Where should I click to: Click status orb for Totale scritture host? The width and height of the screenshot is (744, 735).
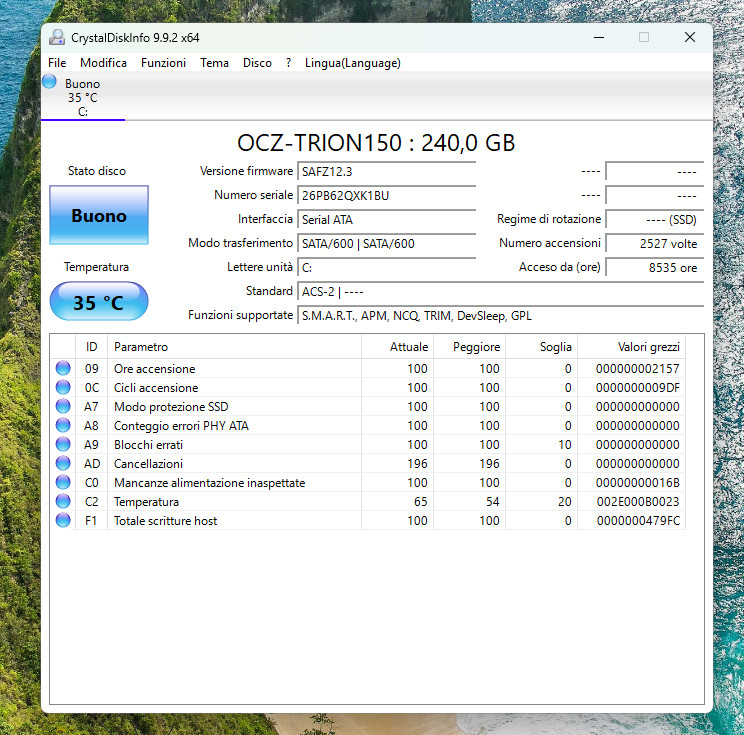point(63,520)
